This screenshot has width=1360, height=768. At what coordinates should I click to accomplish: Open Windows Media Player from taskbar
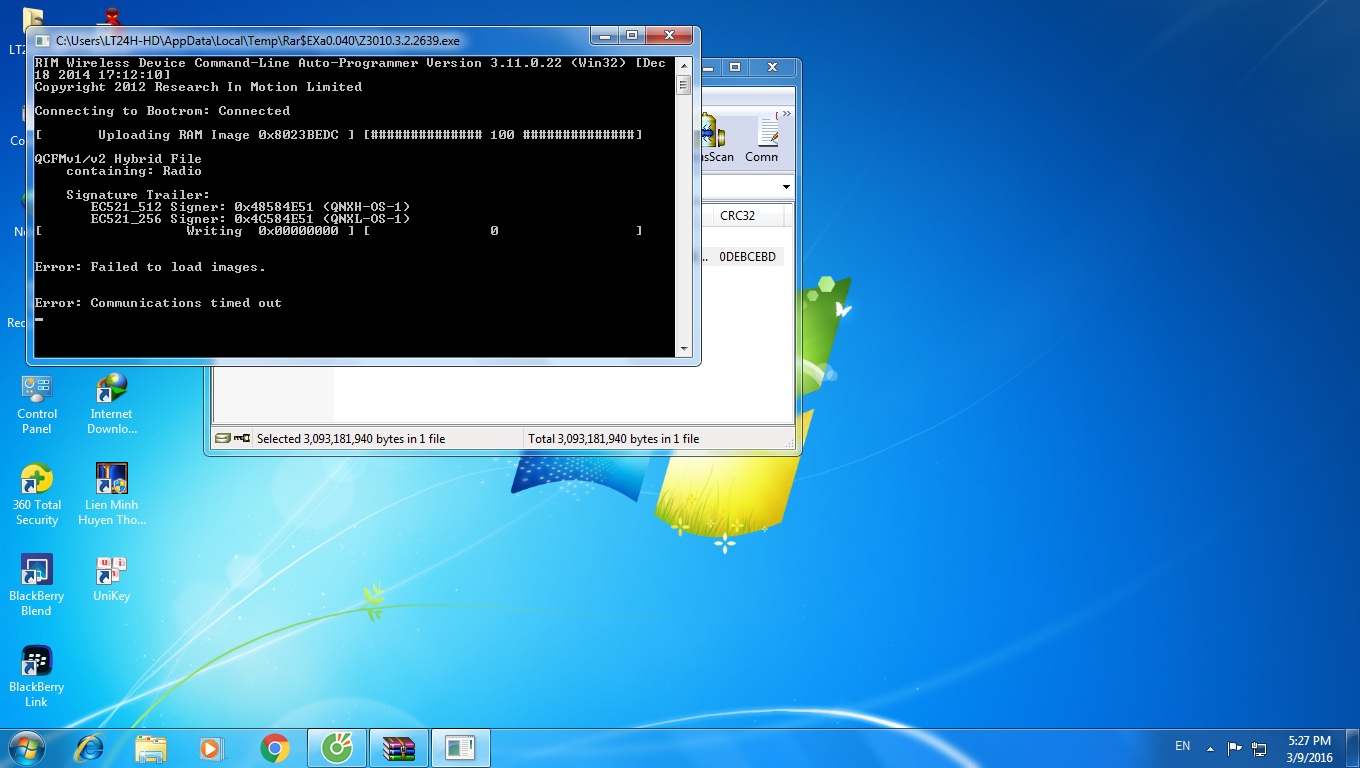(212, 748)
